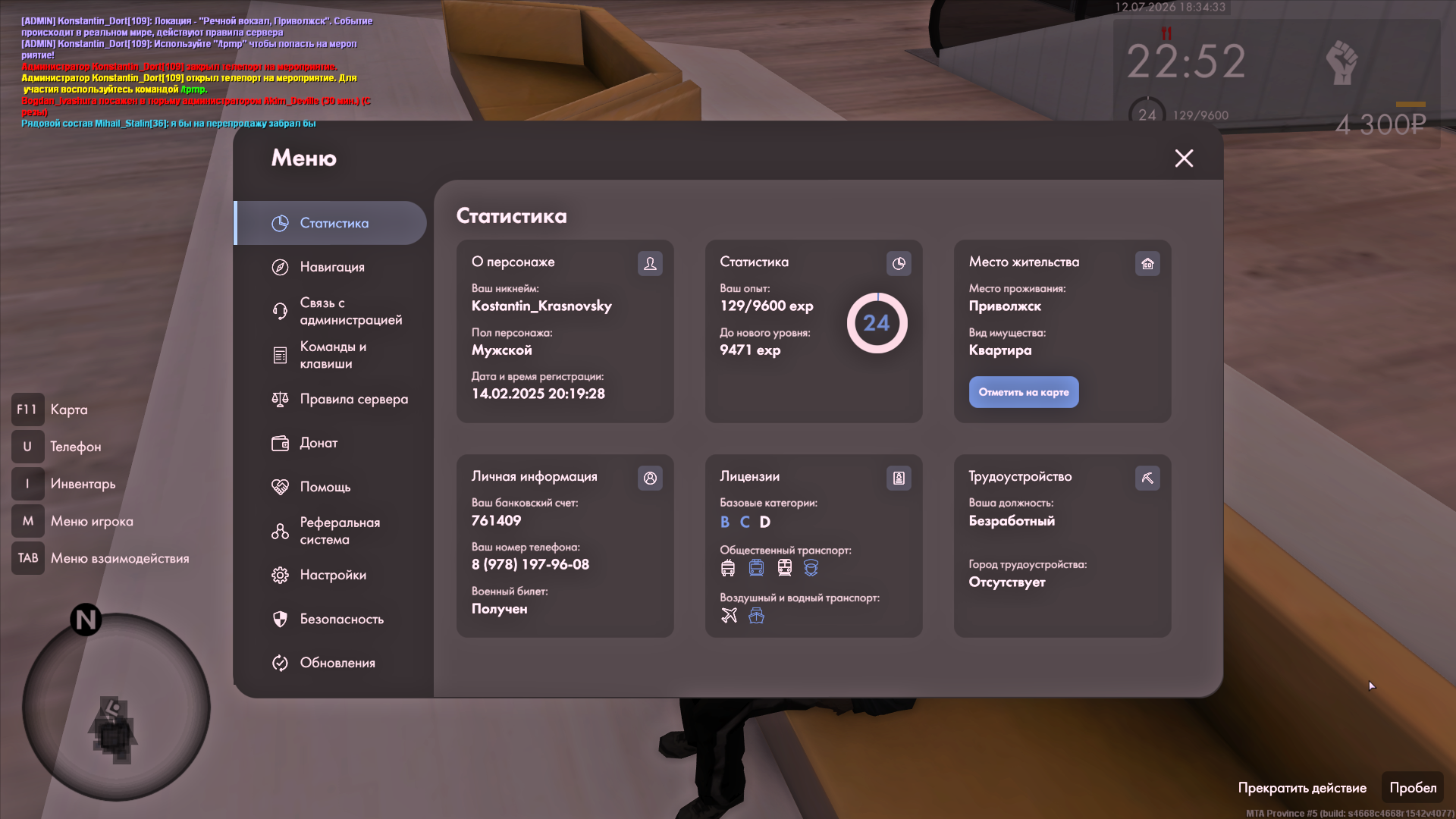Image resolution: width=1456 pixels, height=819 pixels.
Task: Click license category D
Action: [765, 522]
